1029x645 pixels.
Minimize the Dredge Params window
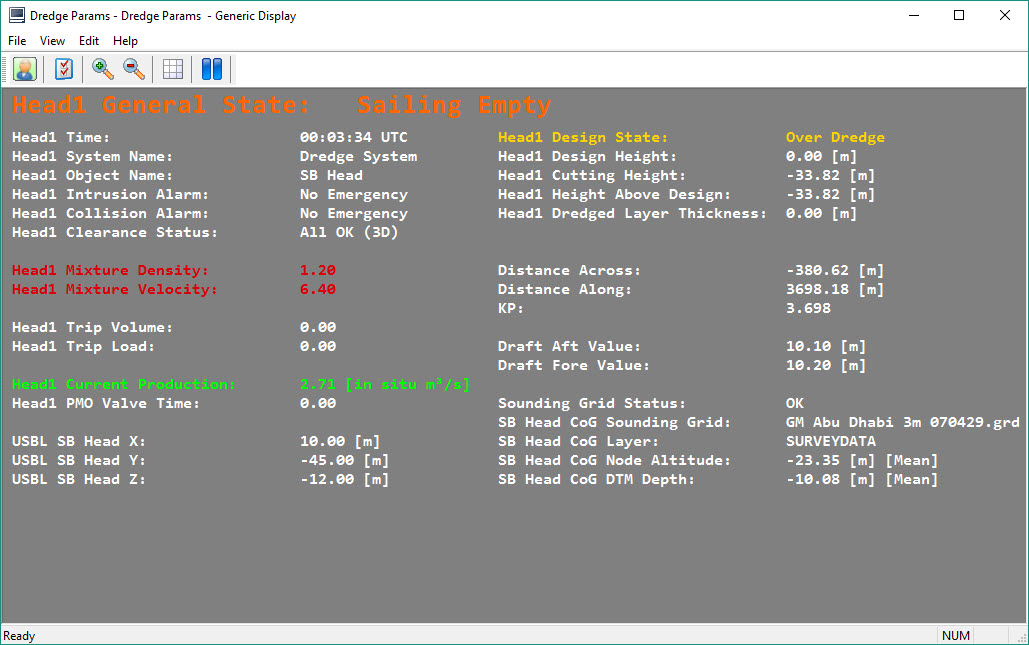(x=913, y=16)
